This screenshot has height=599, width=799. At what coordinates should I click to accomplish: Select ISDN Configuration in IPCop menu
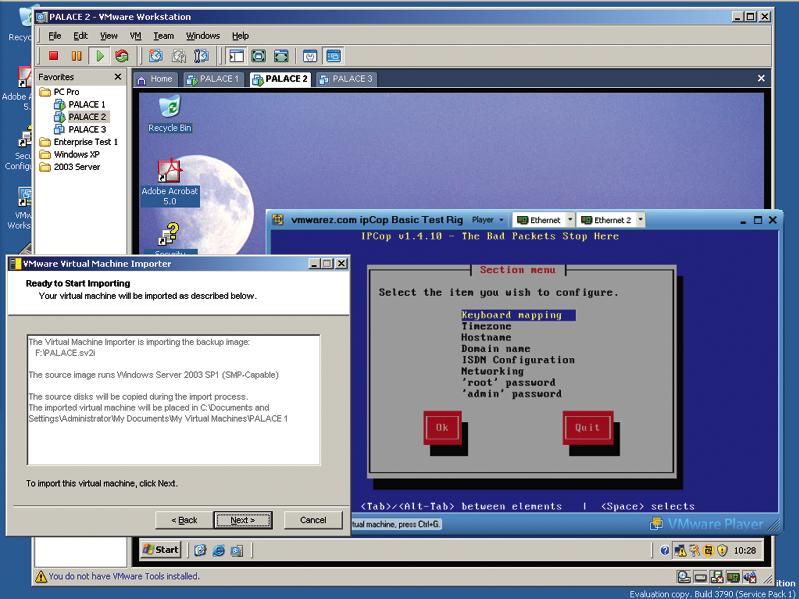518,360
